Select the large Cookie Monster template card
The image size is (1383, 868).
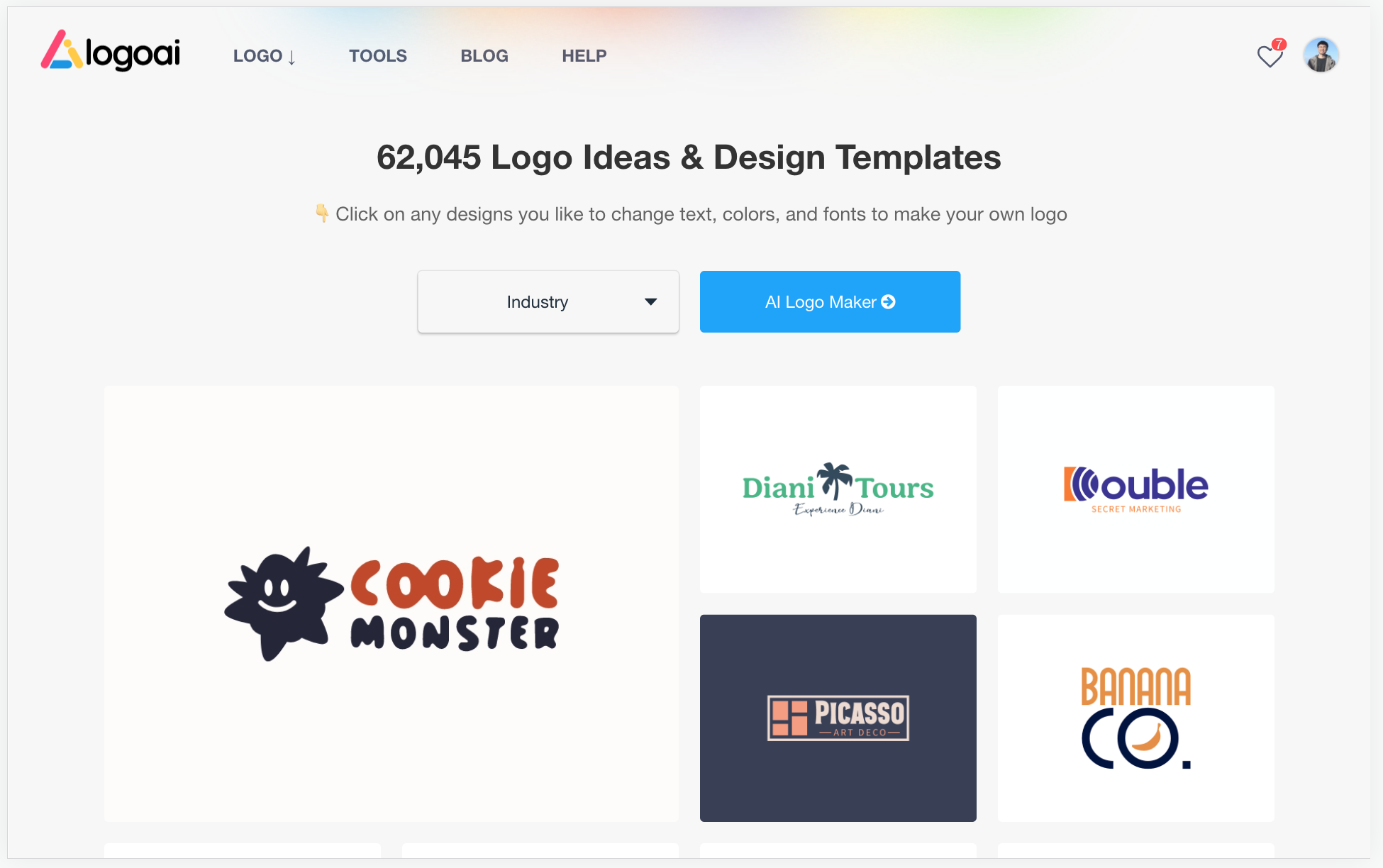coord(391,603)
